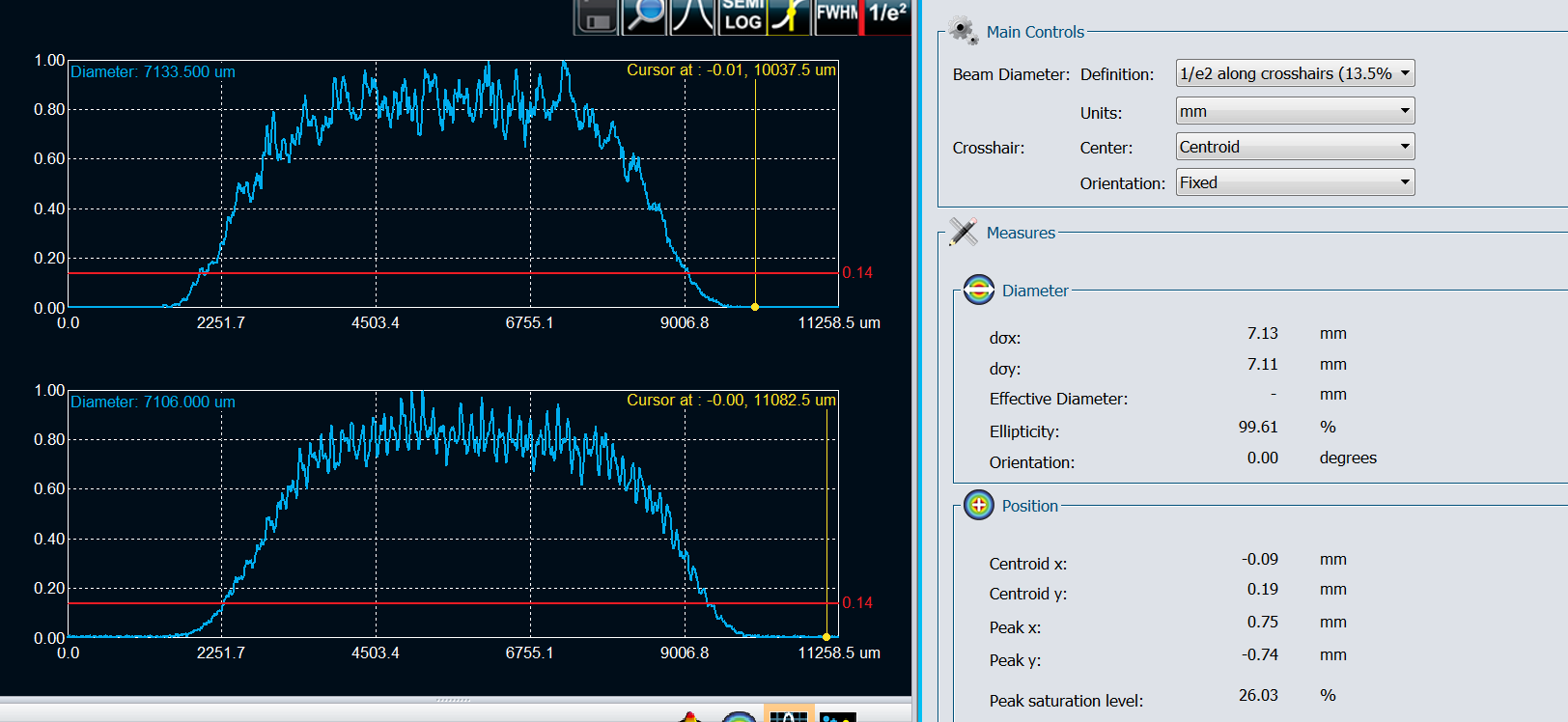Image resolution: width=1568 pixels, height=722 pixels.
Task: Open the beam tracking display tab at bottom
Action: click(x=837, y=715)
